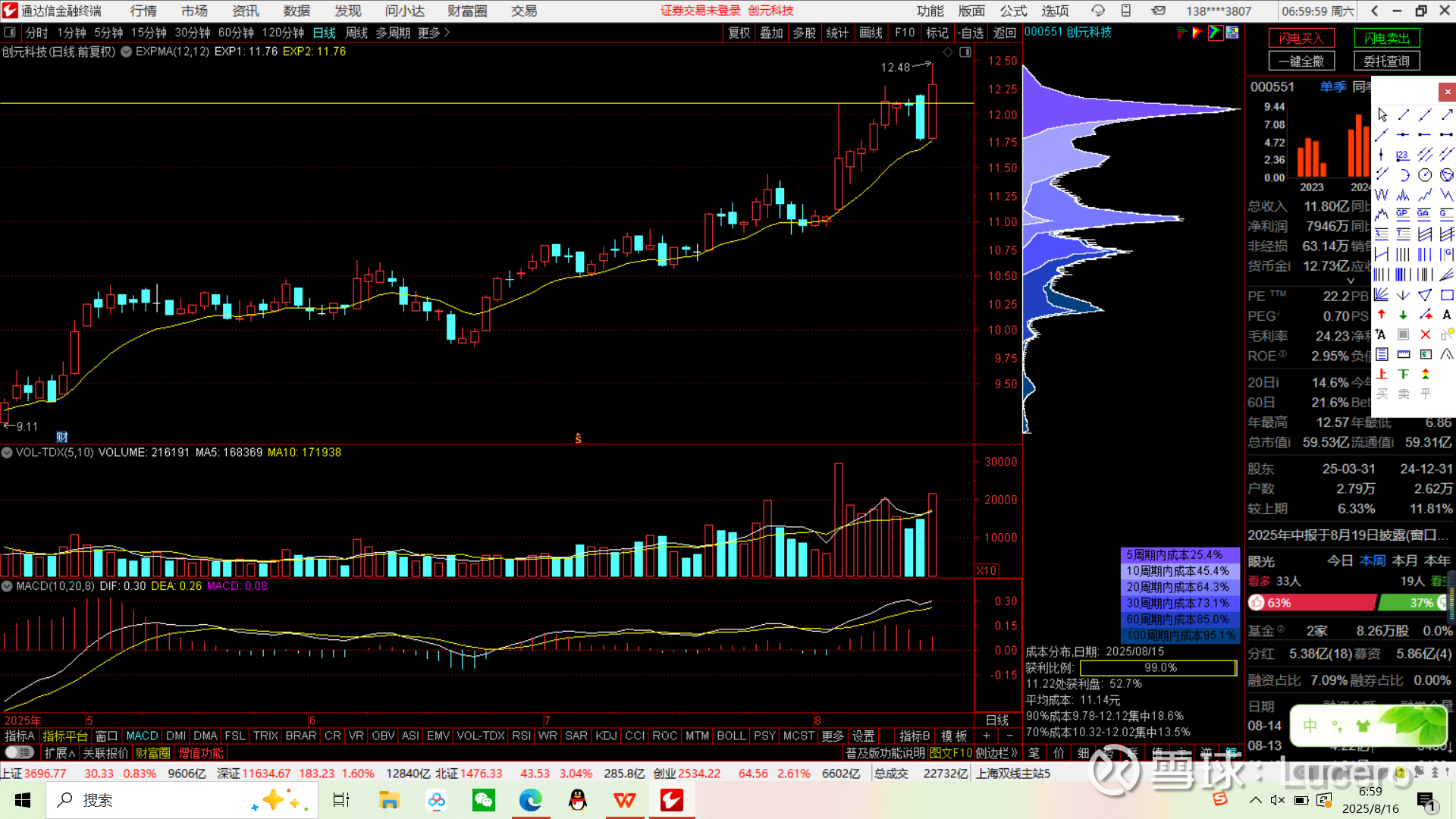Click the refresh icon in title bar
This screenshot has height=819, width=1456.
click(1097, 11)
